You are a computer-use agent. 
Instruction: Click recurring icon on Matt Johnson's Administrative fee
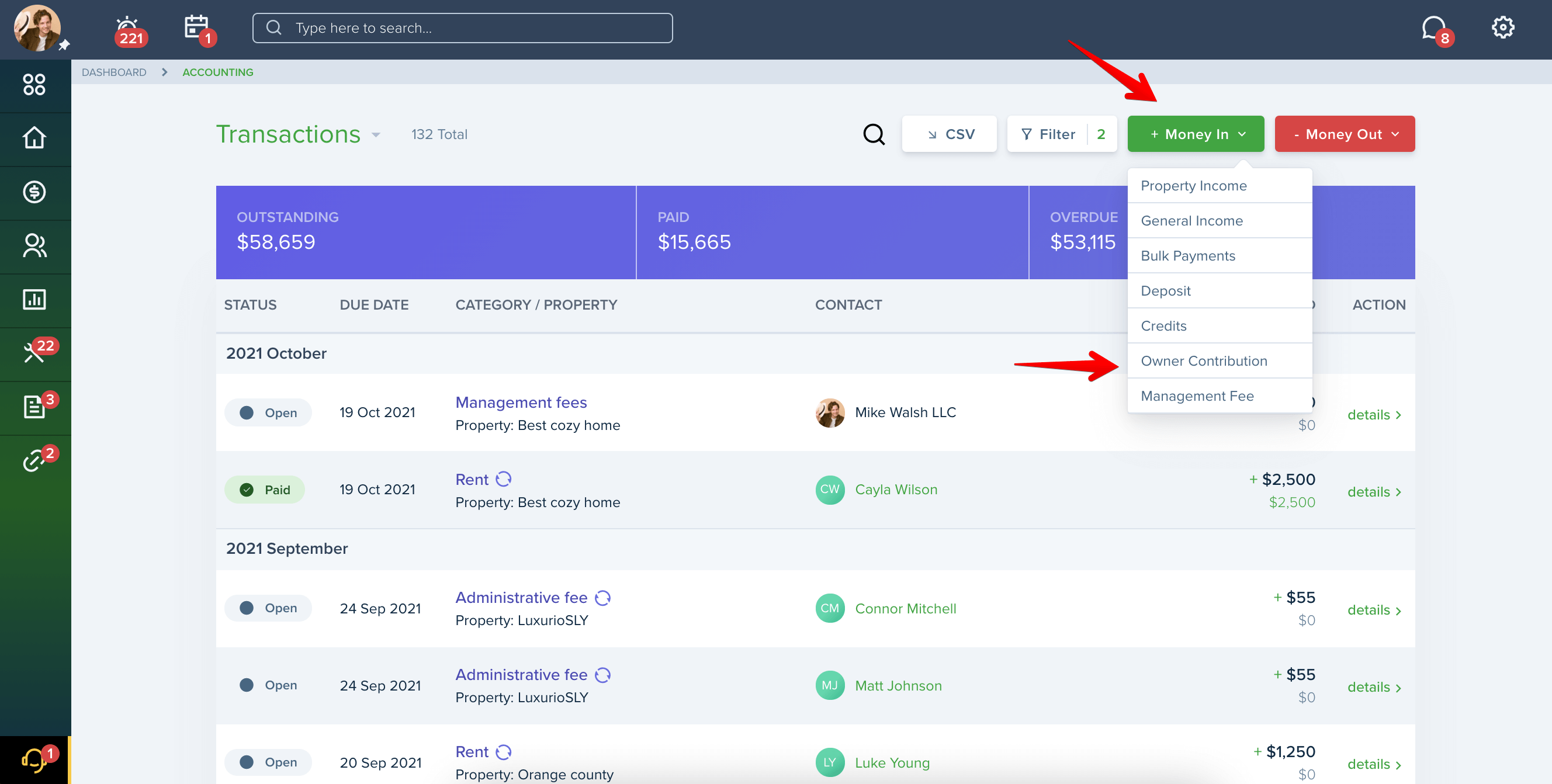(602, 674)
